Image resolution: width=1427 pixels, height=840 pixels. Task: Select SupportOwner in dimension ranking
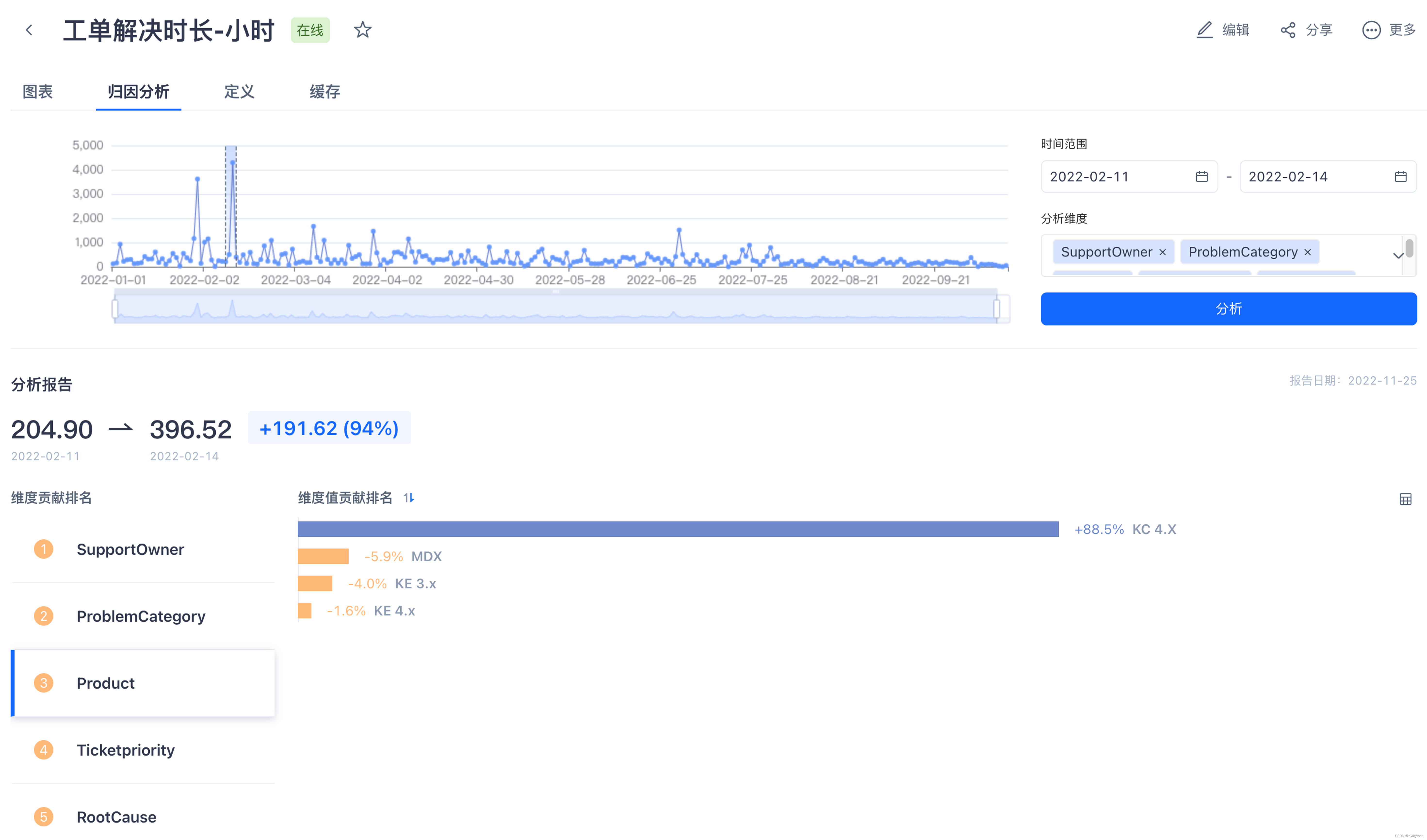[x=130, y=549]
